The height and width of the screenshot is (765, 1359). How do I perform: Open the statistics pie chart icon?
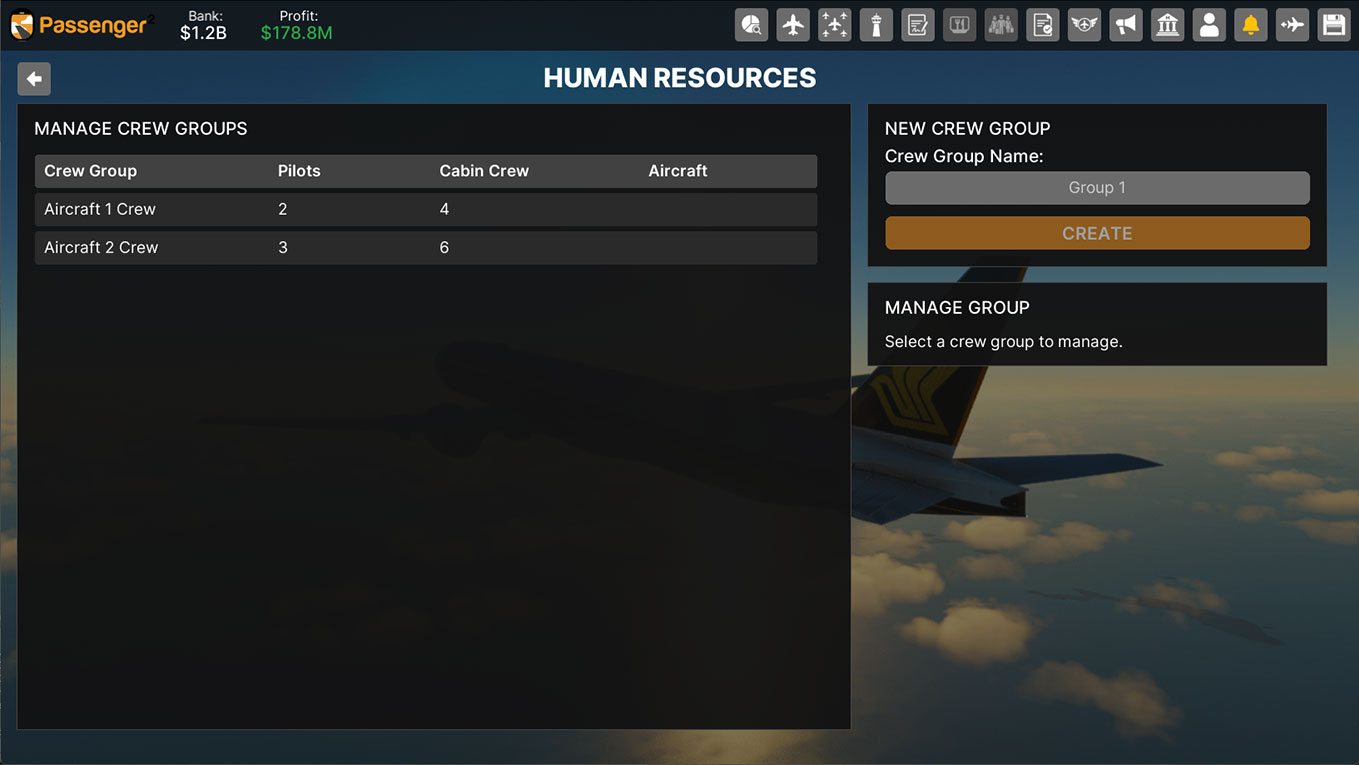click(751, 25)
